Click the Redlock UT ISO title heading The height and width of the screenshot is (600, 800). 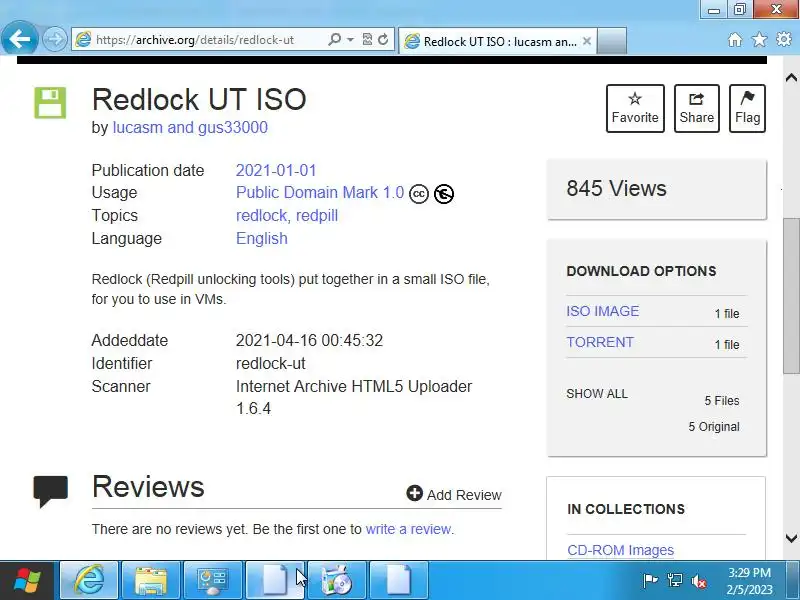[x=199, y=99]
